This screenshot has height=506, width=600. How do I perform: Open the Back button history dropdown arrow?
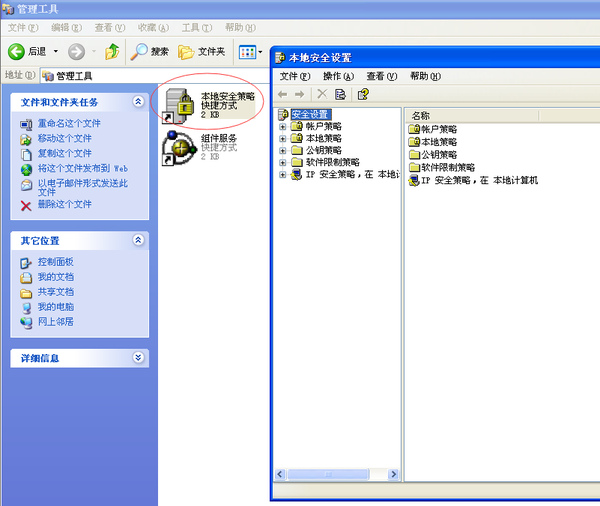[x=56, y=51]
